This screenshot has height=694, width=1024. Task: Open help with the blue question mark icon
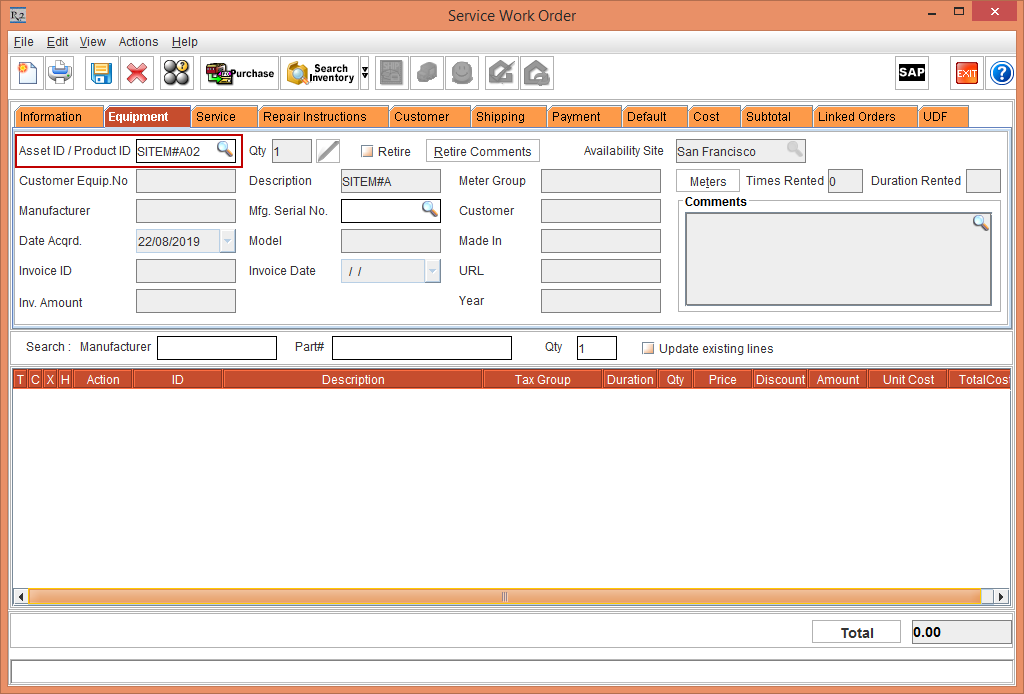pyautogui.click(x=1001, y=73)
